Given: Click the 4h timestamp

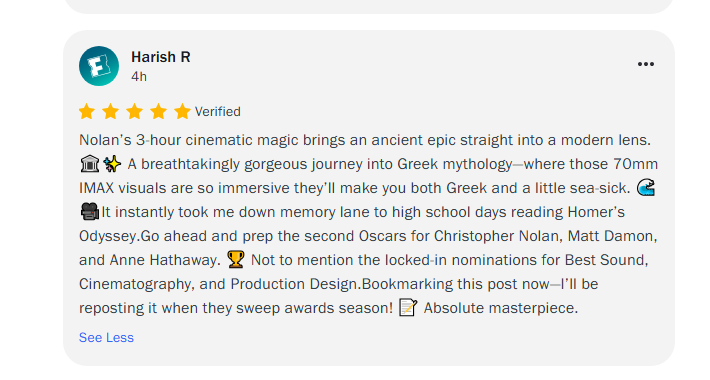Looking at the screenshot, I should tap(139, 77).
